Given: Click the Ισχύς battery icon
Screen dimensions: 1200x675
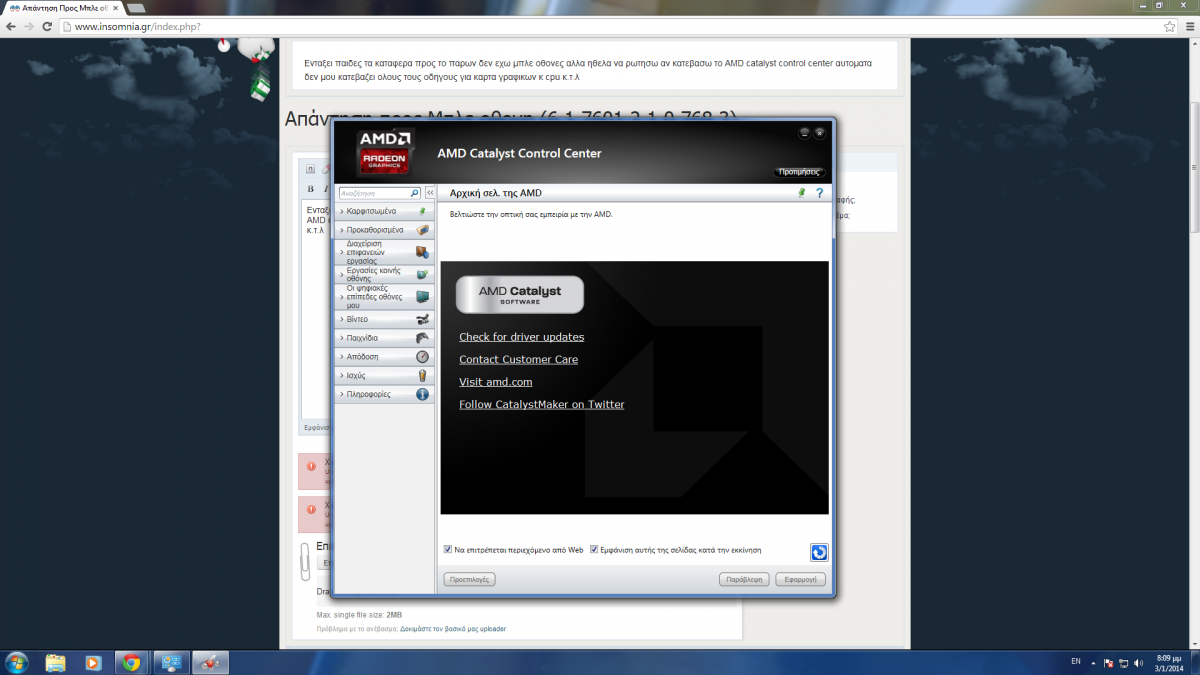Looking at the screenshot, I should [x=422, y=375].
